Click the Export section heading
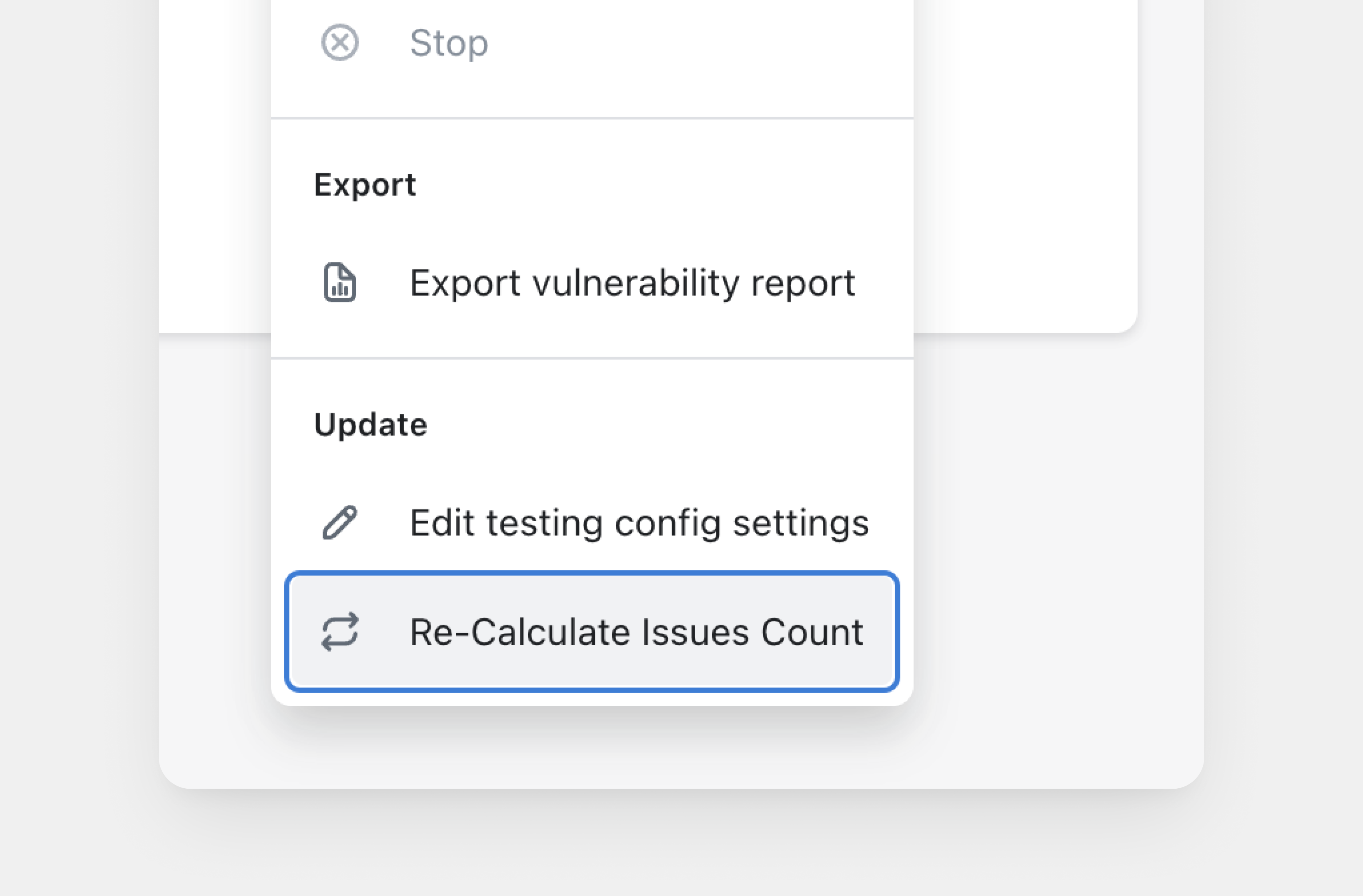1363x896 pixels. [x=365, y=185]
